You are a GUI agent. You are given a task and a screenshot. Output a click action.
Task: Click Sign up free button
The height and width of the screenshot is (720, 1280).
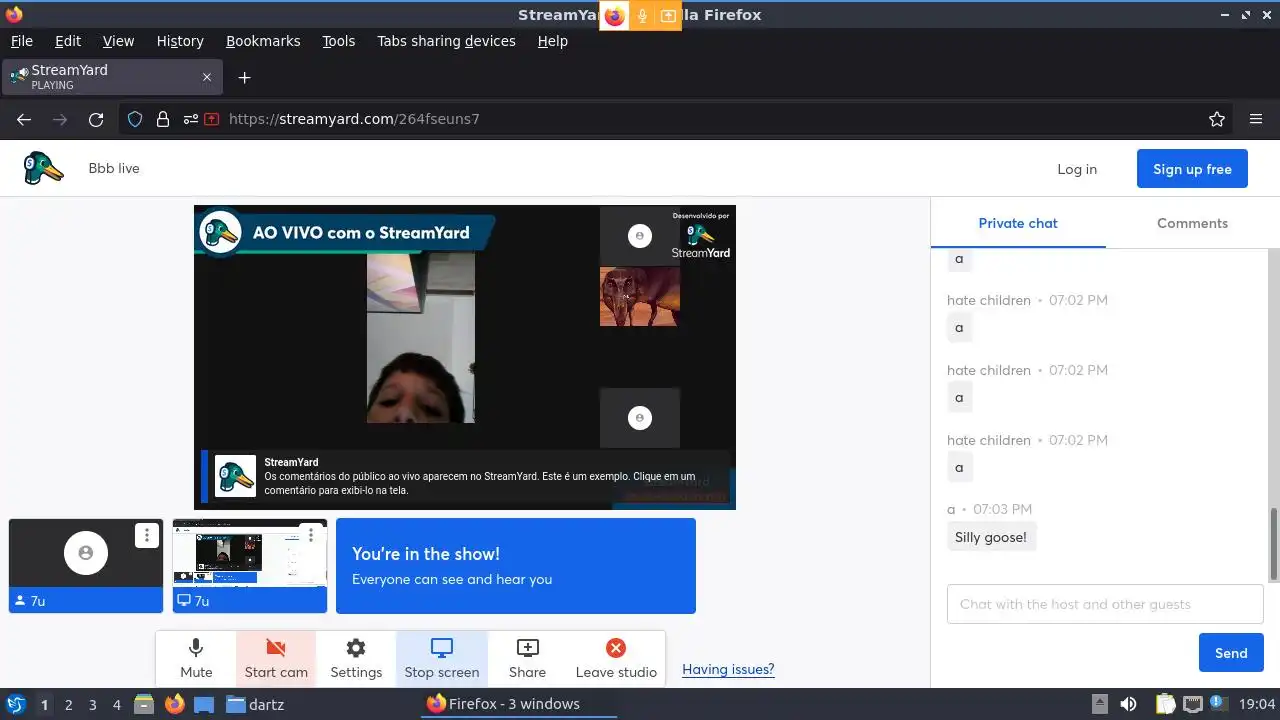pyautogui.click(x=1192, y=169)
